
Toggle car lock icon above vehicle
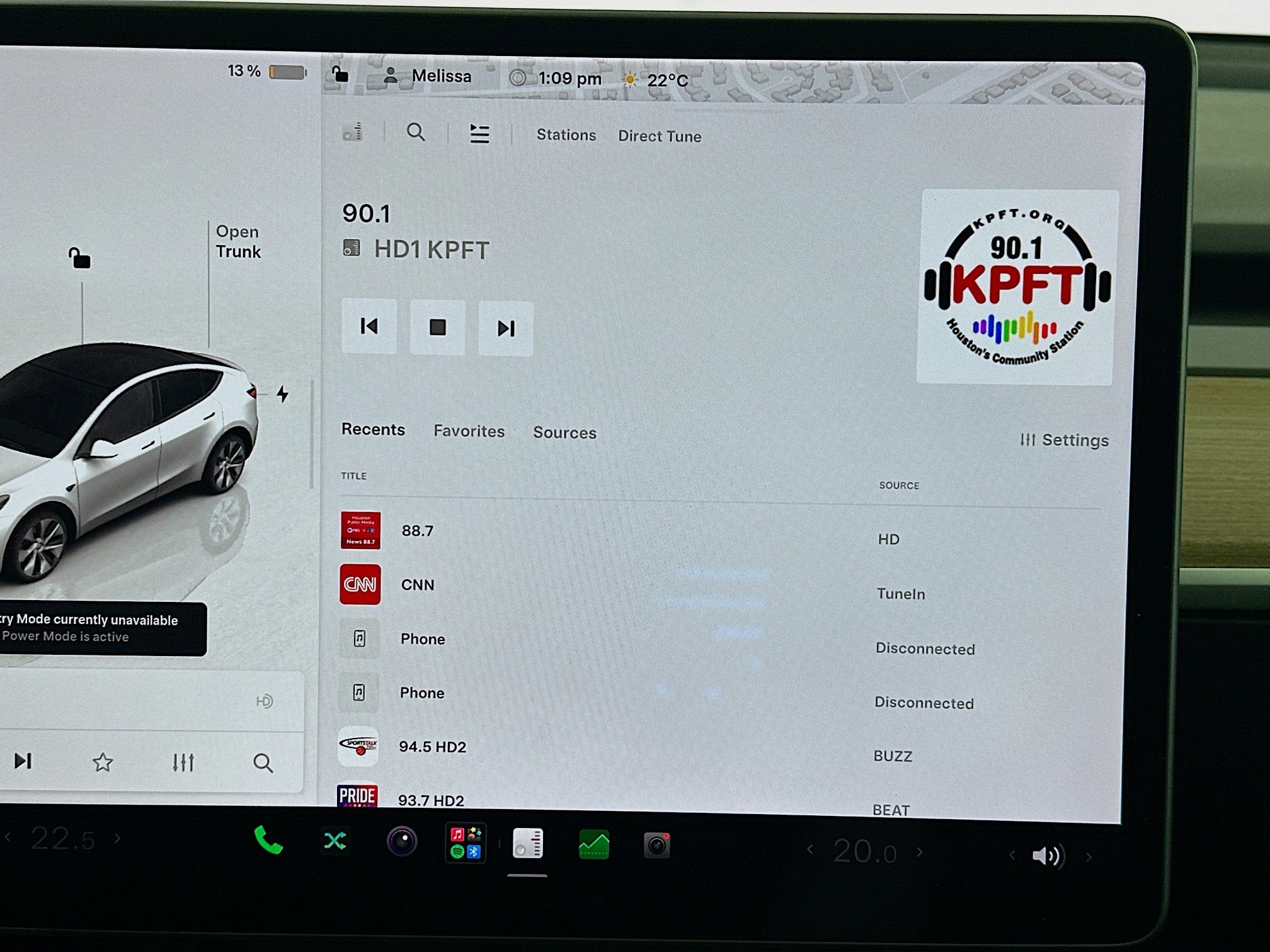(79, 258)
